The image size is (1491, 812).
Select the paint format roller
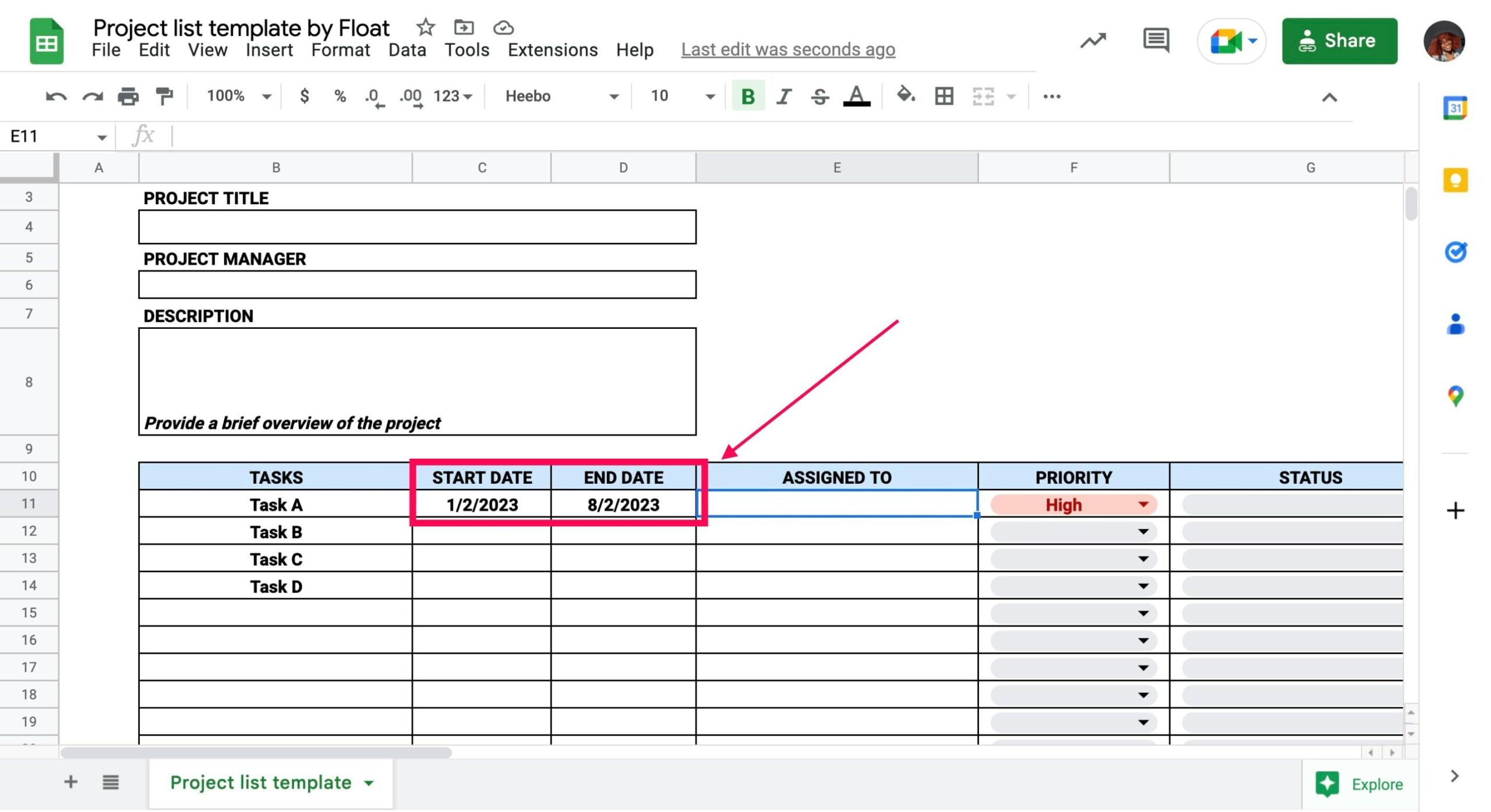pos(165,96)
